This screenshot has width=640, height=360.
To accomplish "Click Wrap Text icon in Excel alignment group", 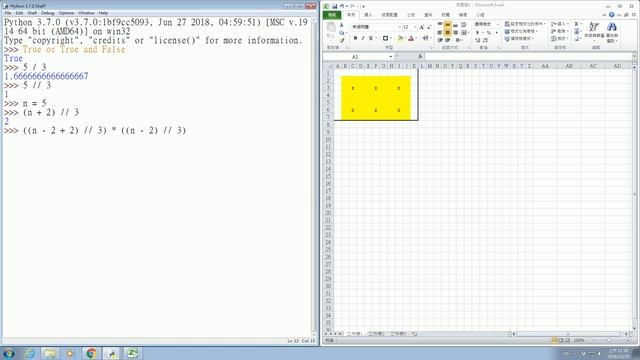I will pyautogui.click(x=464, y=25).
